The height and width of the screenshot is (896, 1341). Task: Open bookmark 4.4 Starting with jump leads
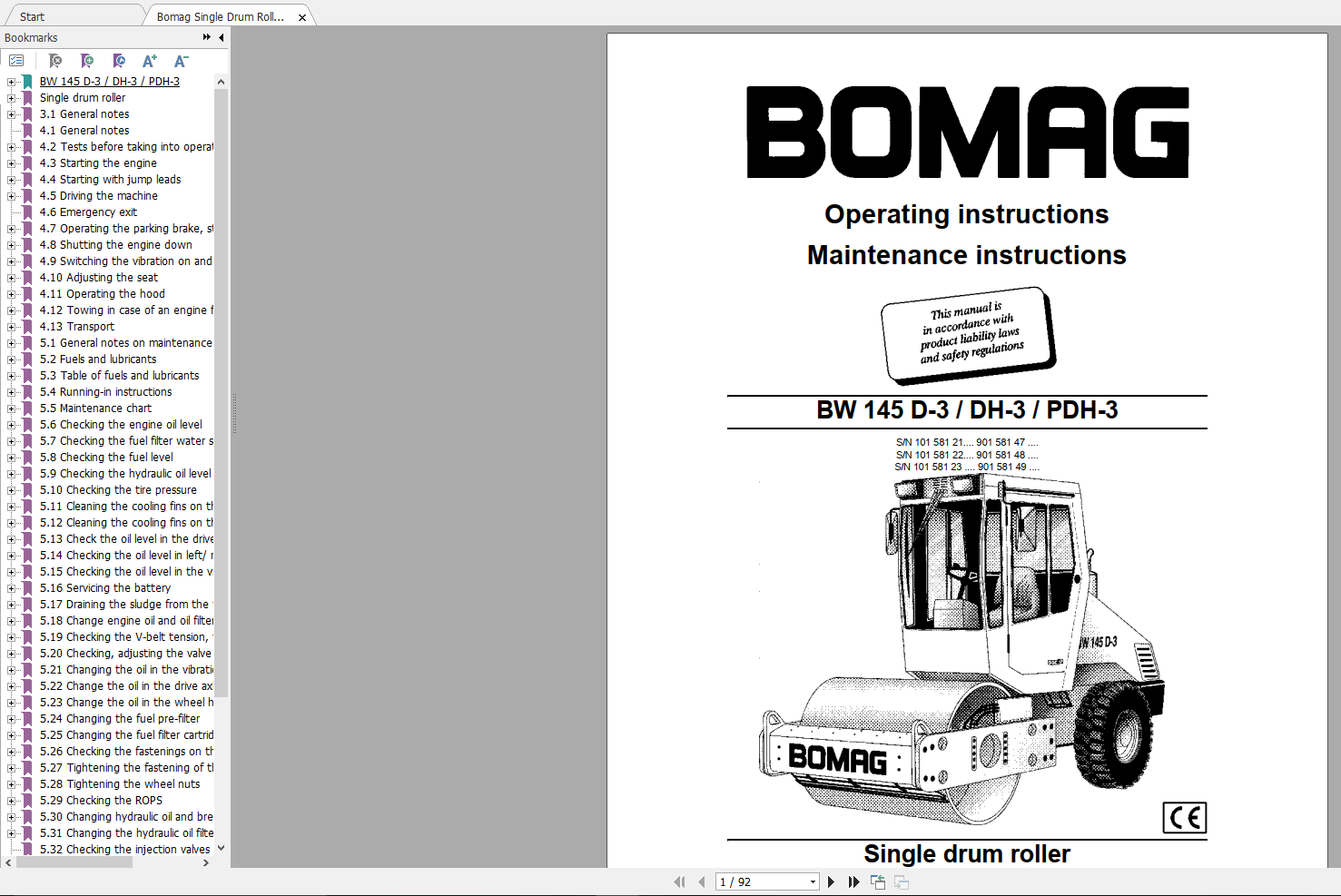point(110,180)
